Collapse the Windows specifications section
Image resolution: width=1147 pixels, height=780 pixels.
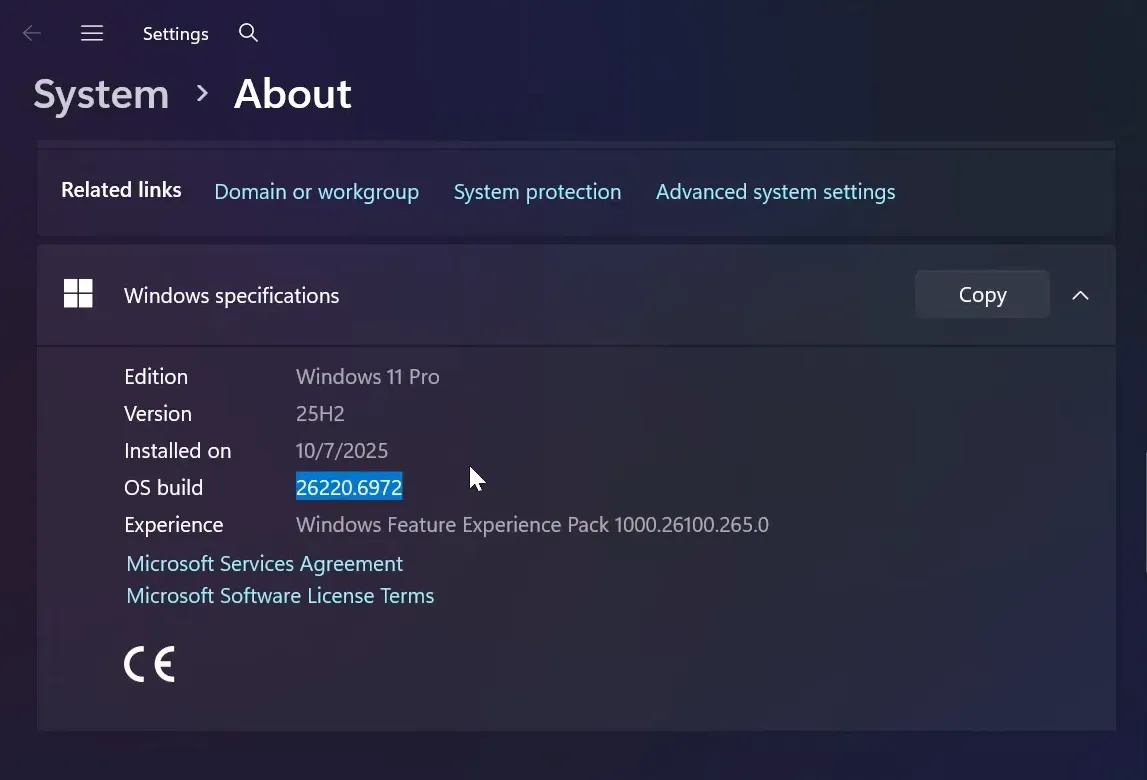[x=1080, y=295]
